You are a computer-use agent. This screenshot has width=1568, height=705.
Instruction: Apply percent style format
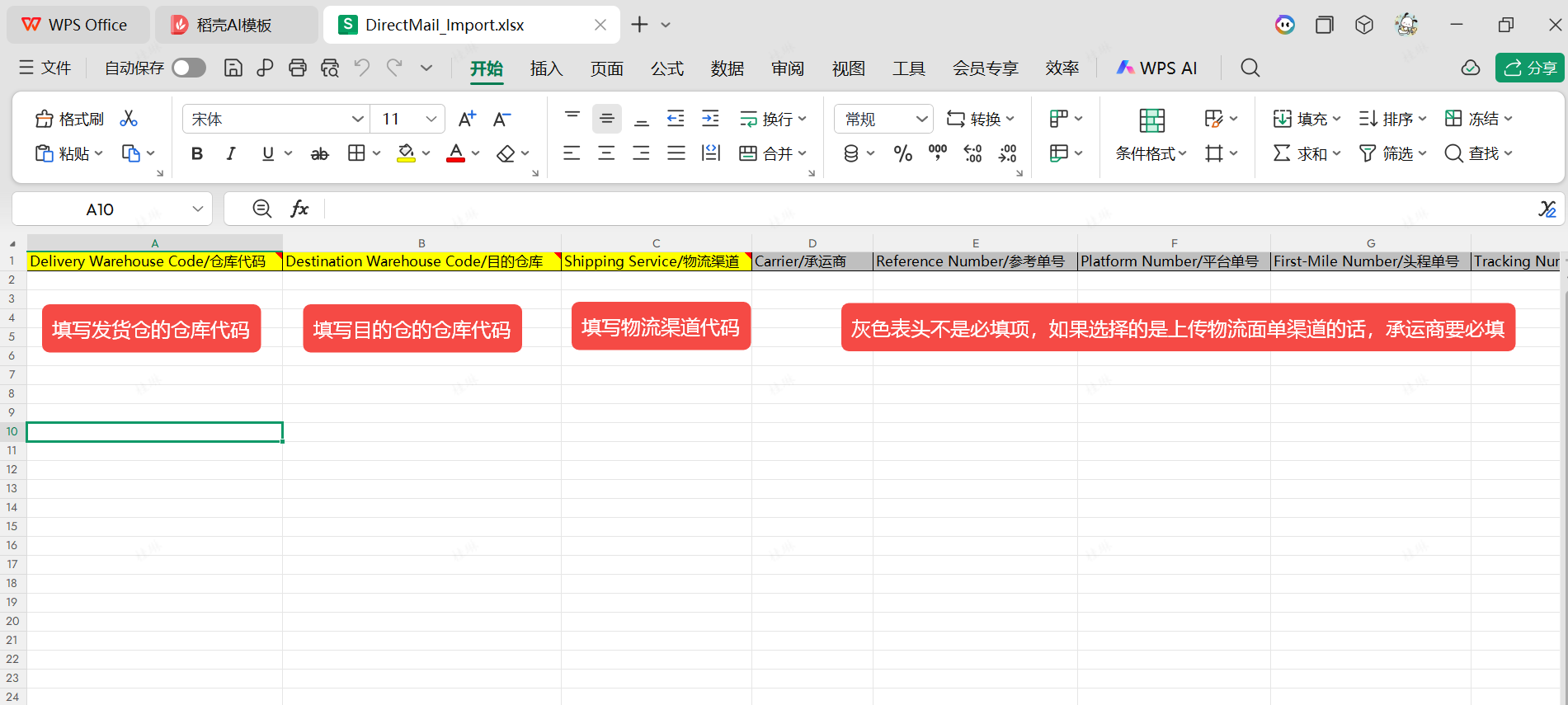[903, 153]
